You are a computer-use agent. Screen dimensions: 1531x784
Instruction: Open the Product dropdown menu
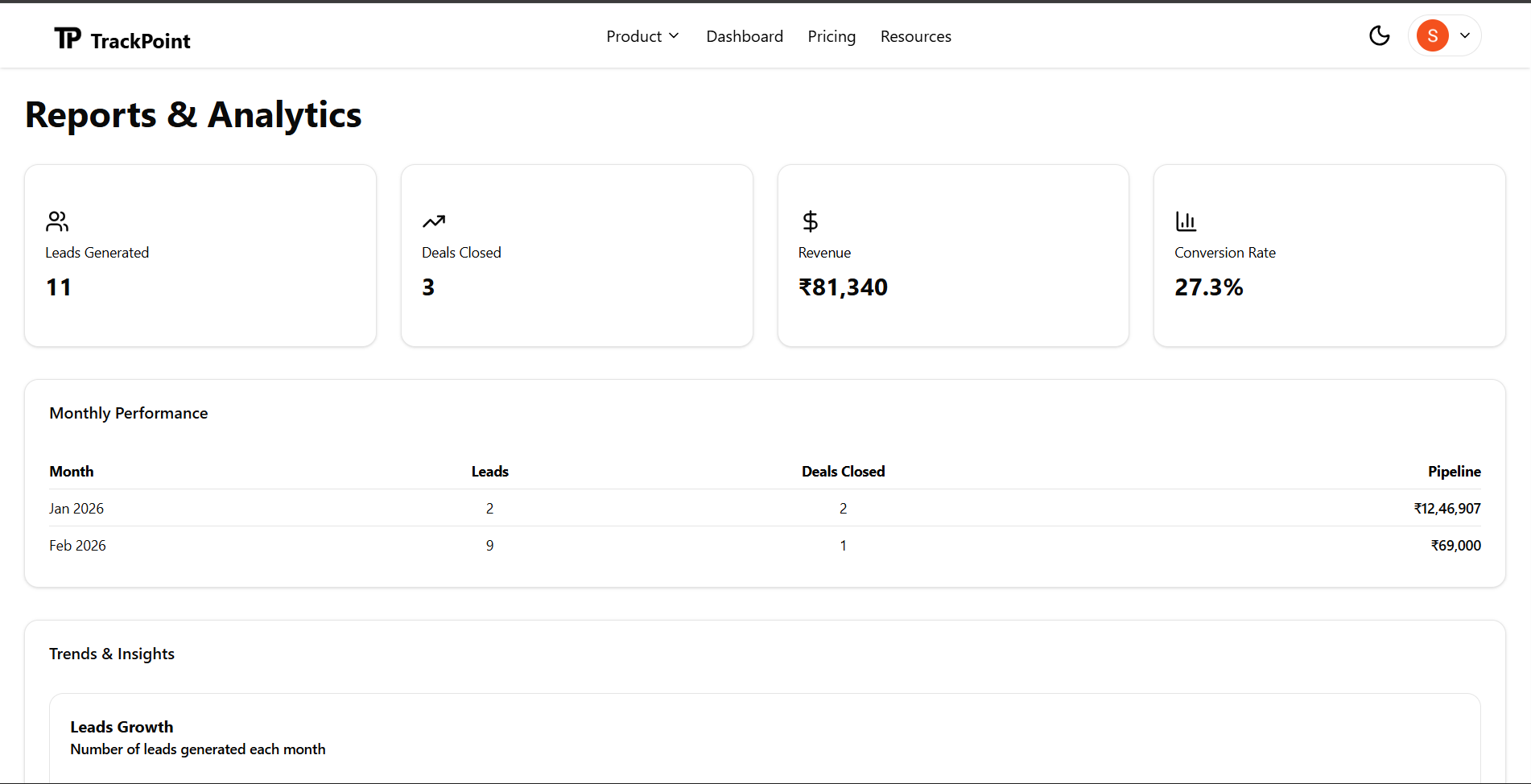click(642, 35)
